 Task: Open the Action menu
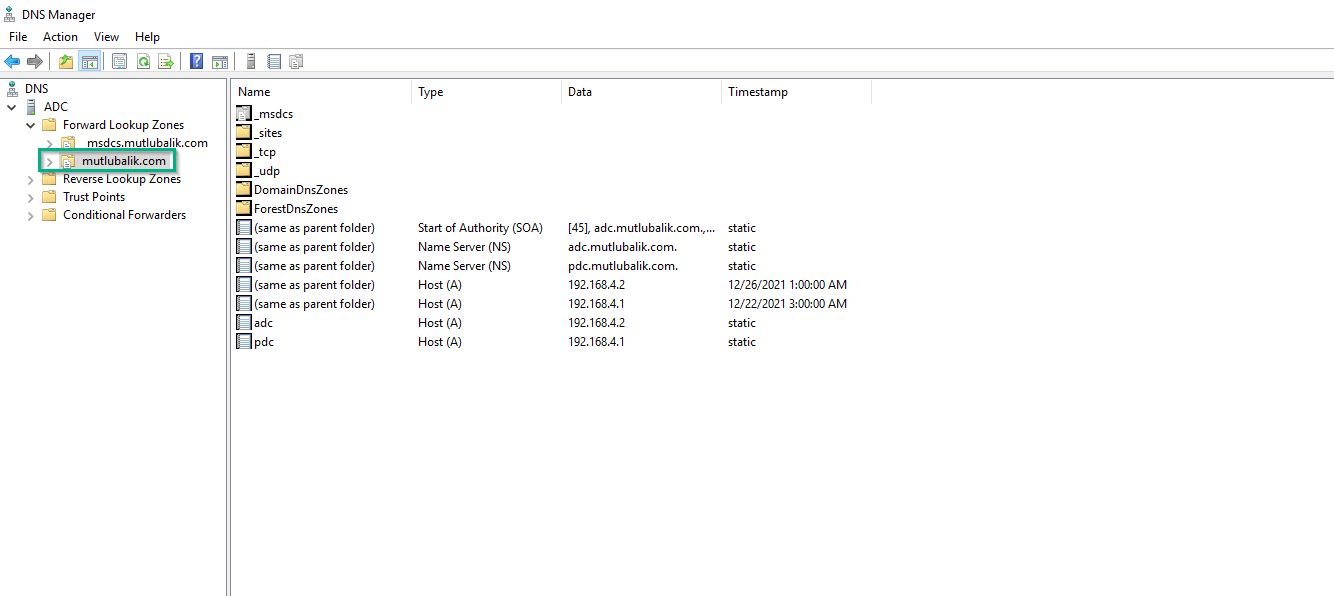[x=60, y=36]
